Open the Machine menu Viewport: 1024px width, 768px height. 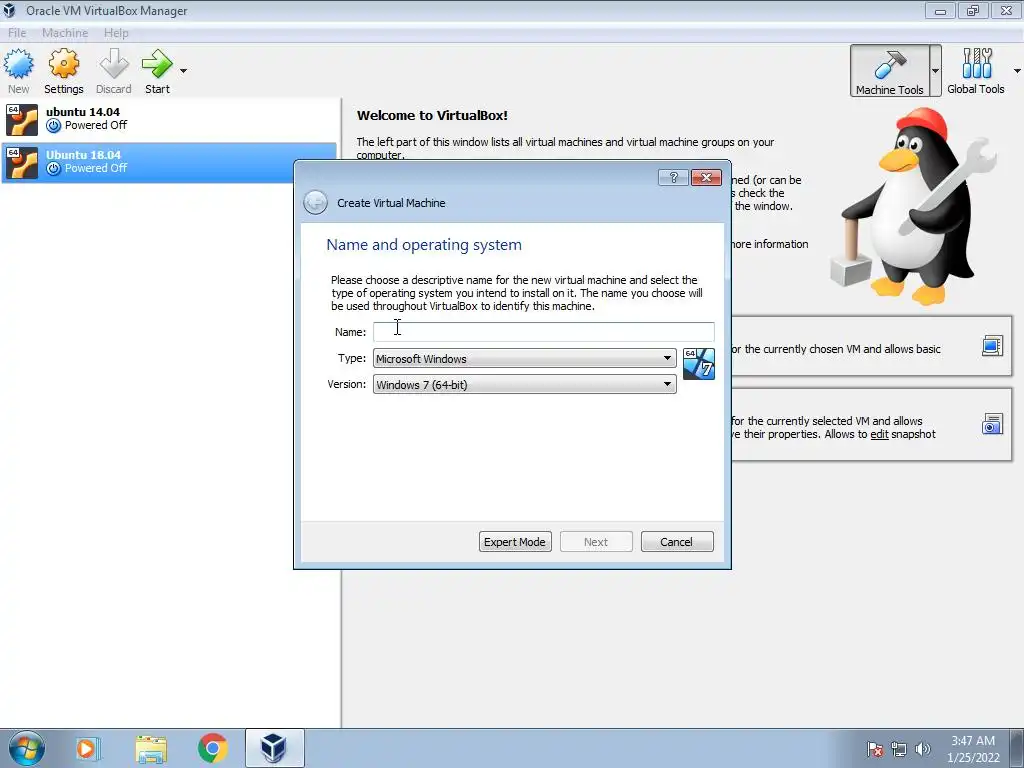point(65,33)
